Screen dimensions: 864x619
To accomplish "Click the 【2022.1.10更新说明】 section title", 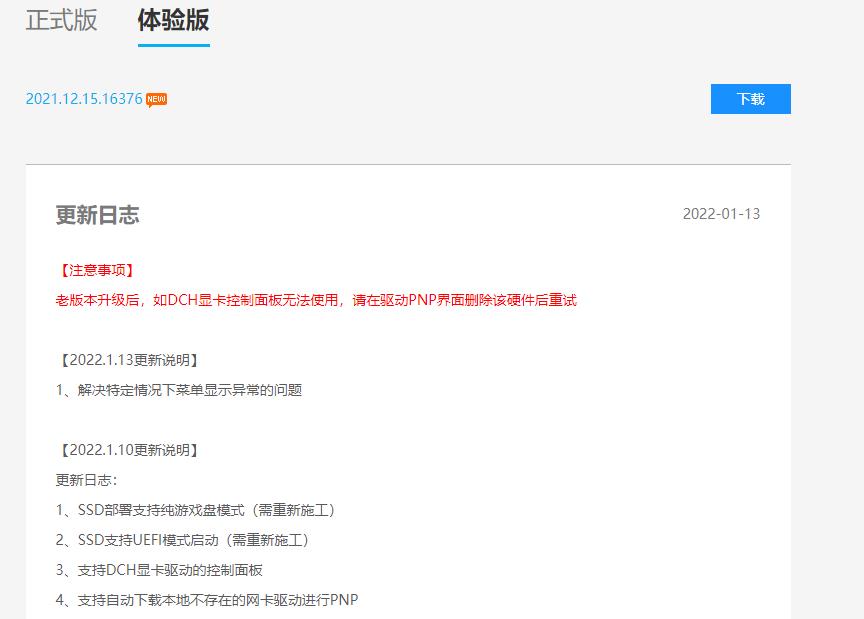I will click(128, 450).
